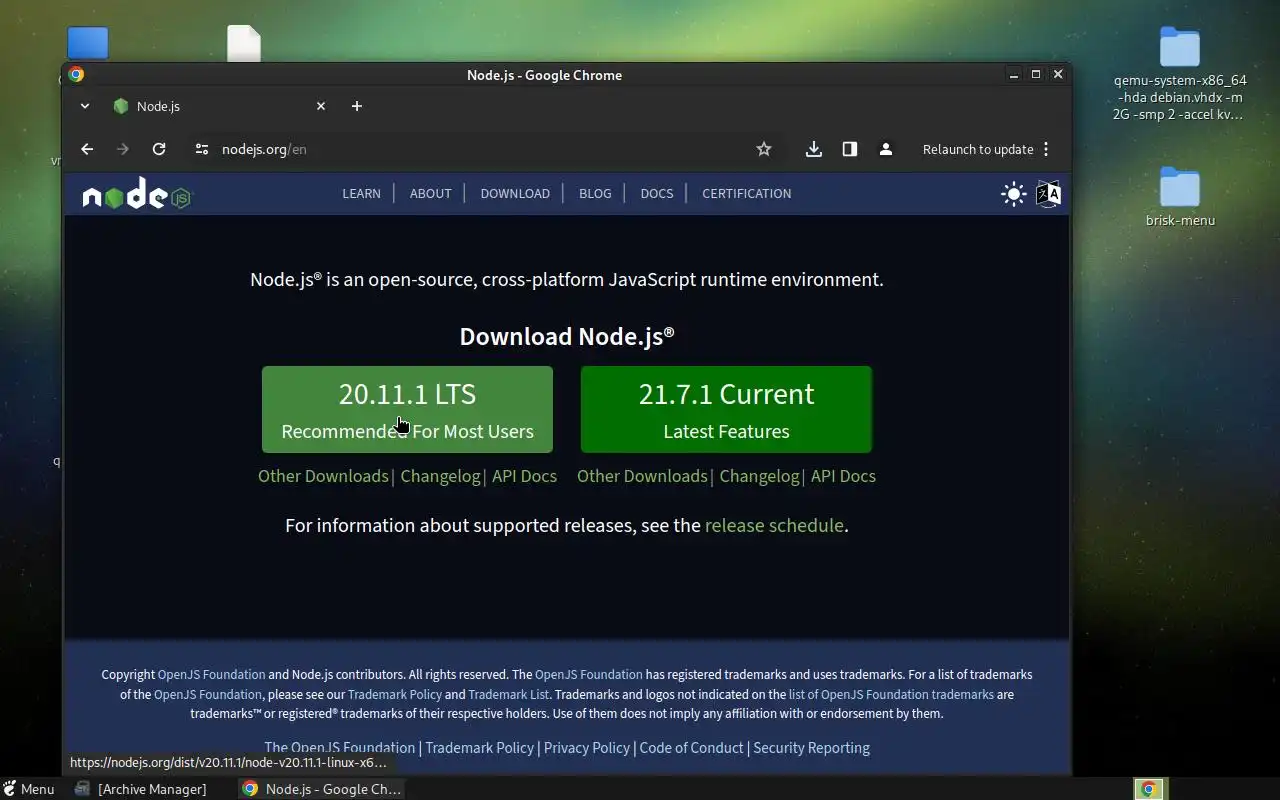This screenshot has height=800, width=1280.
Task: Open Chrome three-dot menu
Action: pyautogui.click(x=1046, y=149)
